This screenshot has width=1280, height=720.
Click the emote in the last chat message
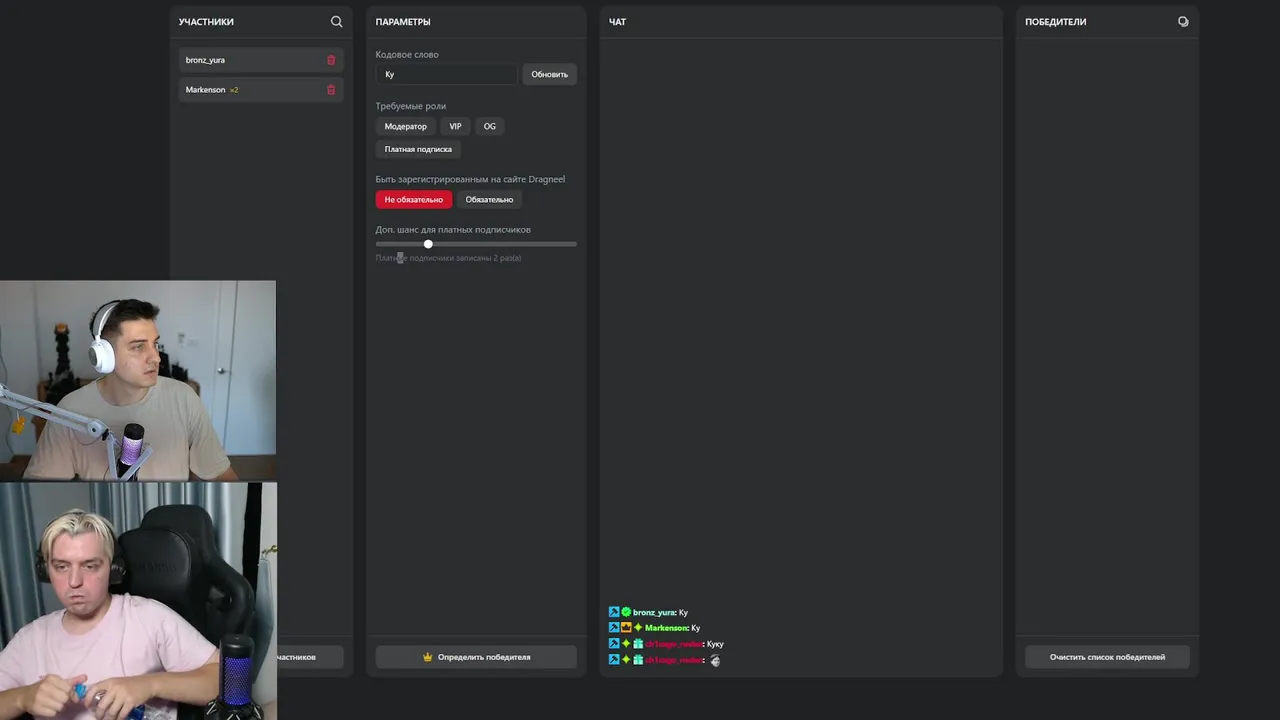point(715,660)
